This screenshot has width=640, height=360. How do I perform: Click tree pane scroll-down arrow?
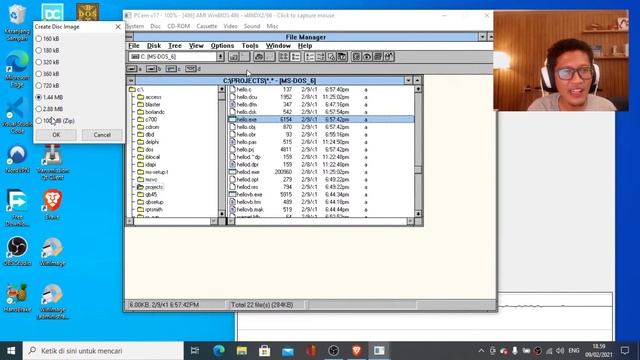(222, 214)
